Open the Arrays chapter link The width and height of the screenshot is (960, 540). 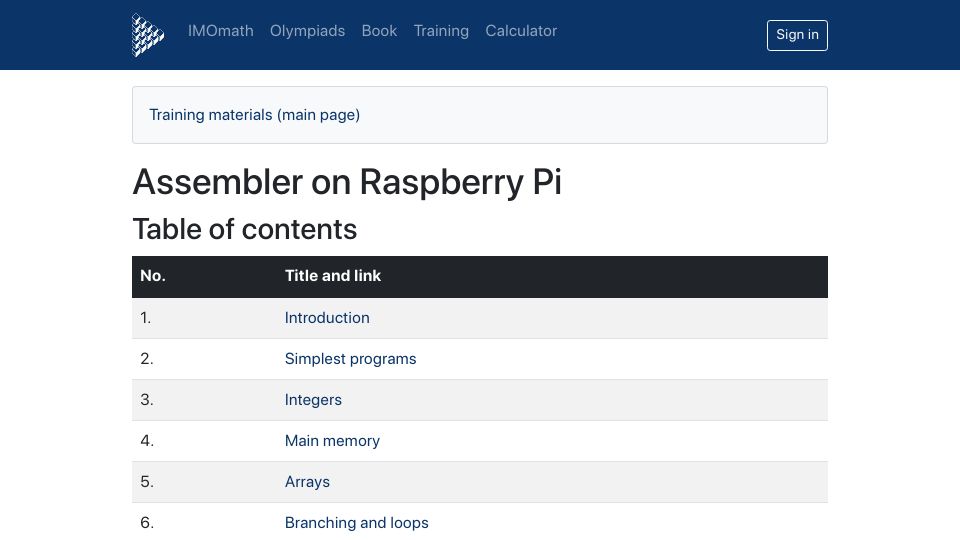[x=307, y=482]
